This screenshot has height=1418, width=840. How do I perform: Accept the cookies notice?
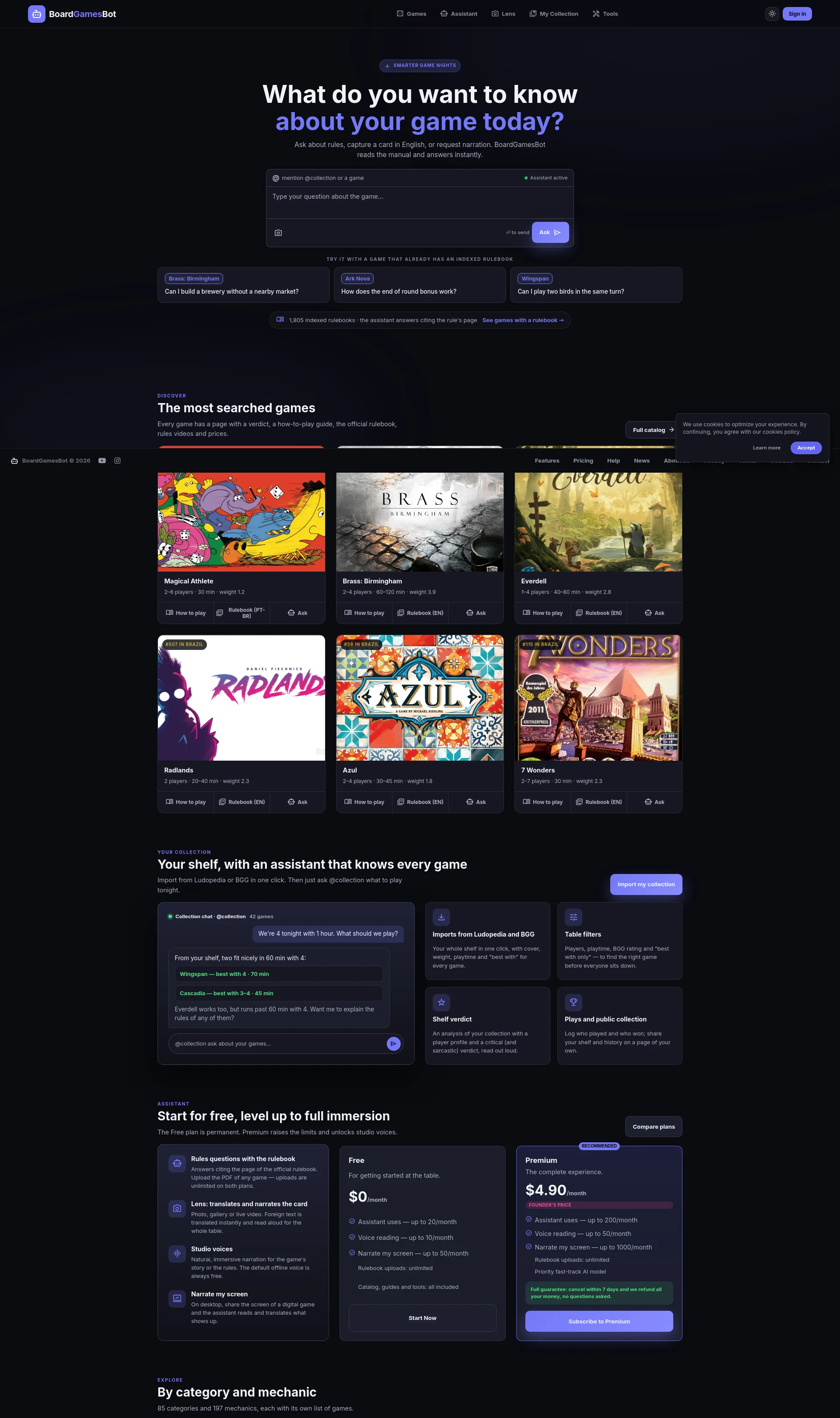click(x=806, y=448)
